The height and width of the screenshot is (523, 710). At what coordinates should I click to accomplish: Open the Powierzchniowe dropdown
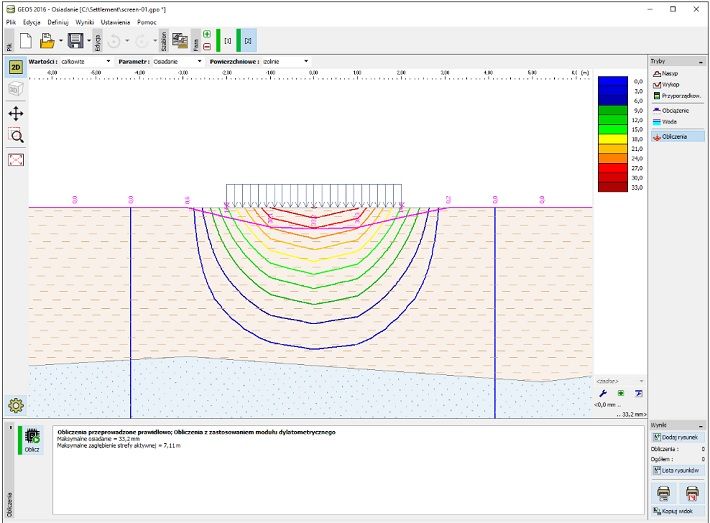[286, 61]
